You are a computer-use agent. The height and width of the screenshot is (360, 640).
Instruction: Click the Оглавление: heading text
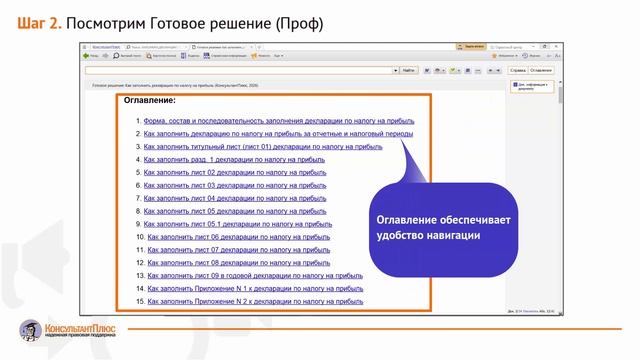(x=150, y=100)
